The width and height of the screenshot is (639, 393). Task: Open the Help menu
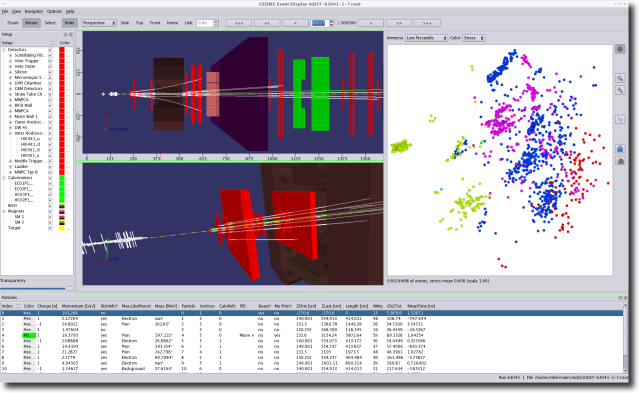point(70,11)
